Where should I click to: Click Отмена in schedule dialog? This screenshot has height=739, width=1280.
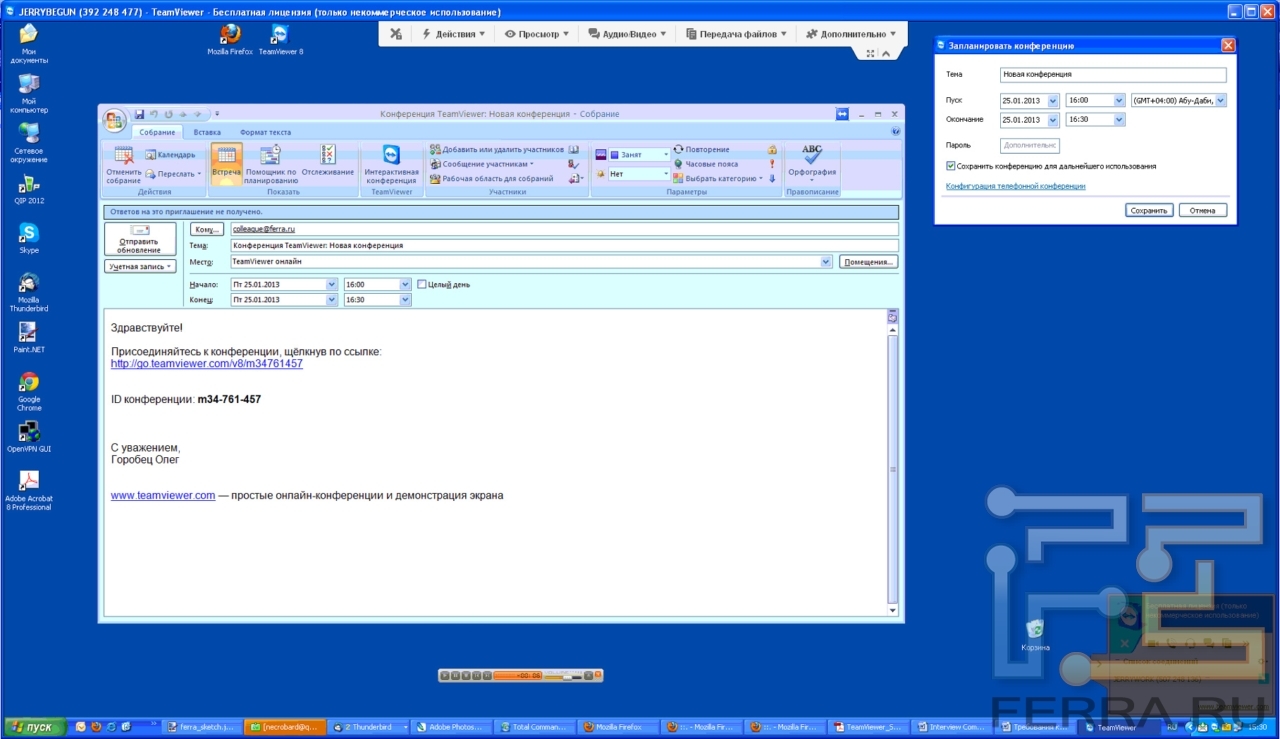(x=1202, y=210)
